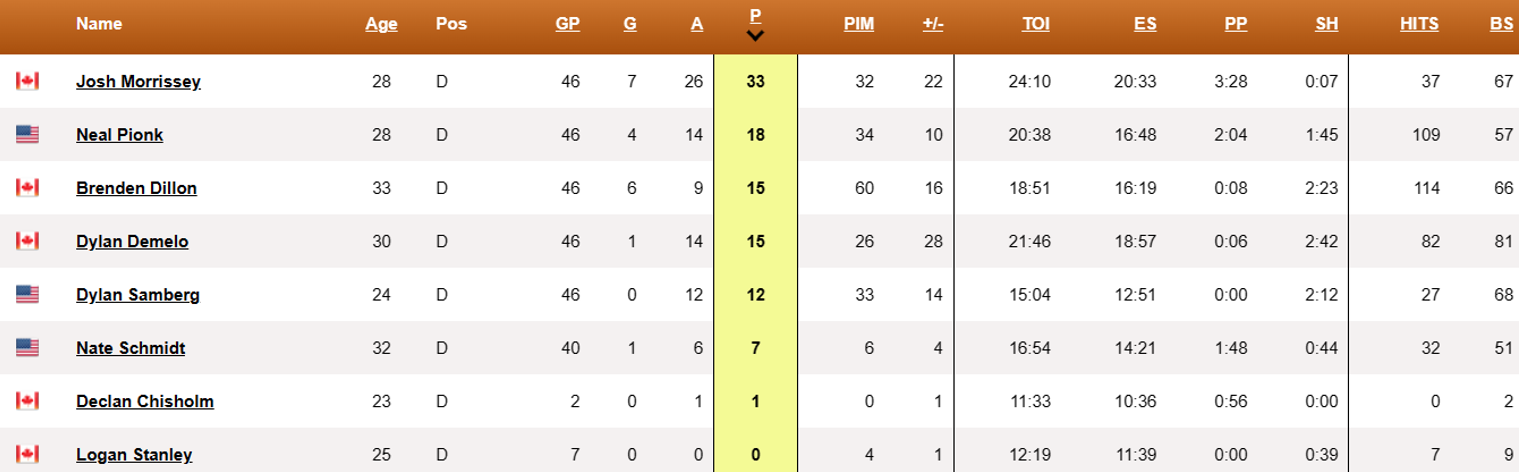Click US flag next to Nate Schmidt
The image size is (1520, 472).
click(27, 348)
